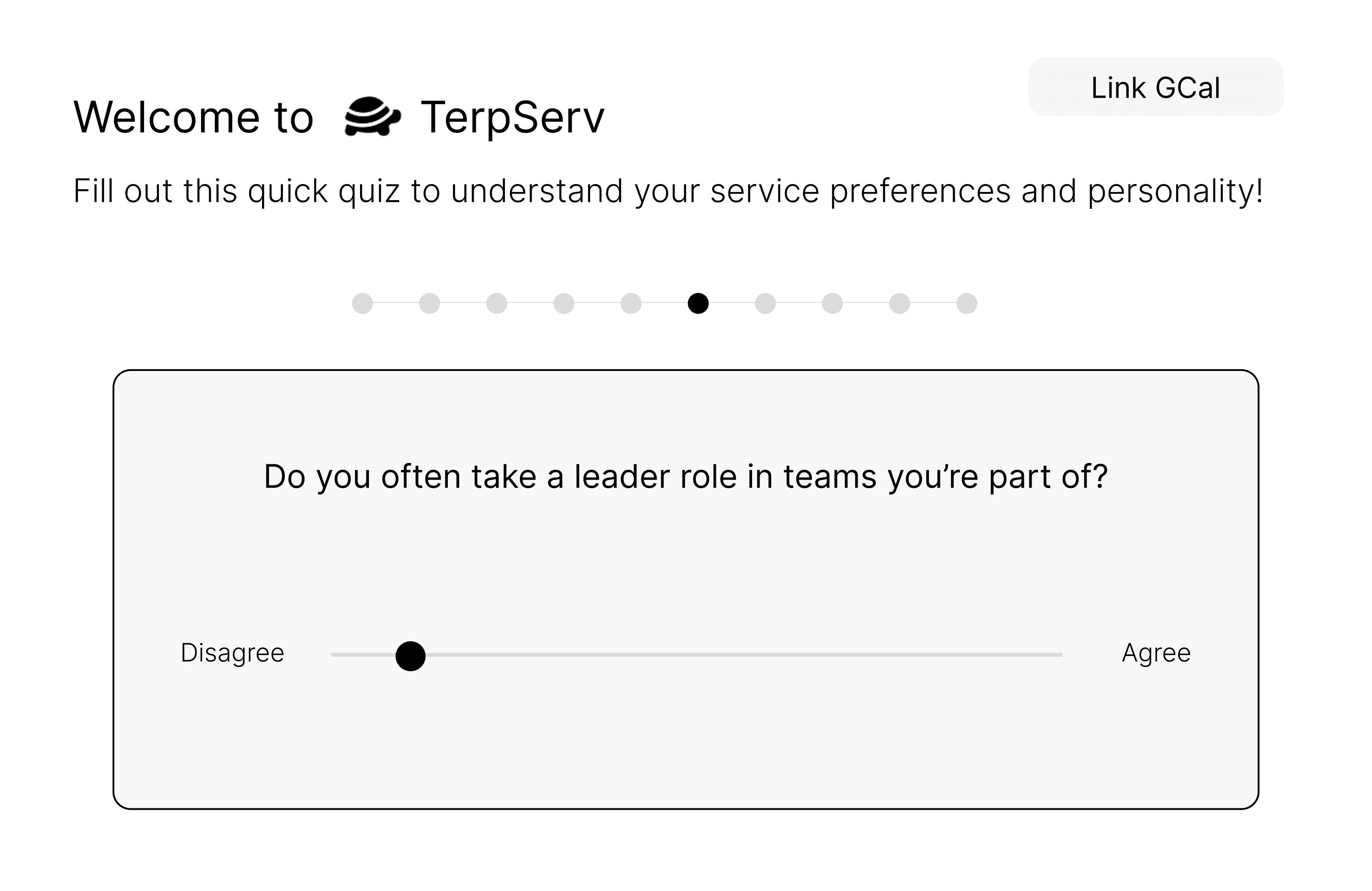Click the leader role question text
Viewport: 1372px width, 891px height.
tap(686, 477)
